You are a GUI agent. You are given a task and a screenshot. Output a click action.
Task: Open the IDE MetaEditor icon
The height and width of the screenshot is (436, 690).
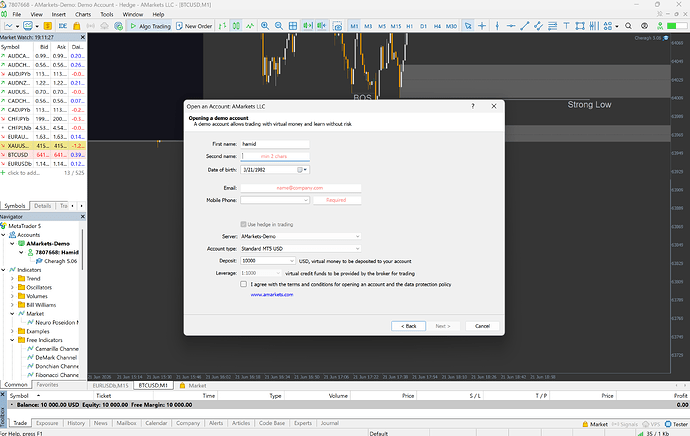(63, 26)
